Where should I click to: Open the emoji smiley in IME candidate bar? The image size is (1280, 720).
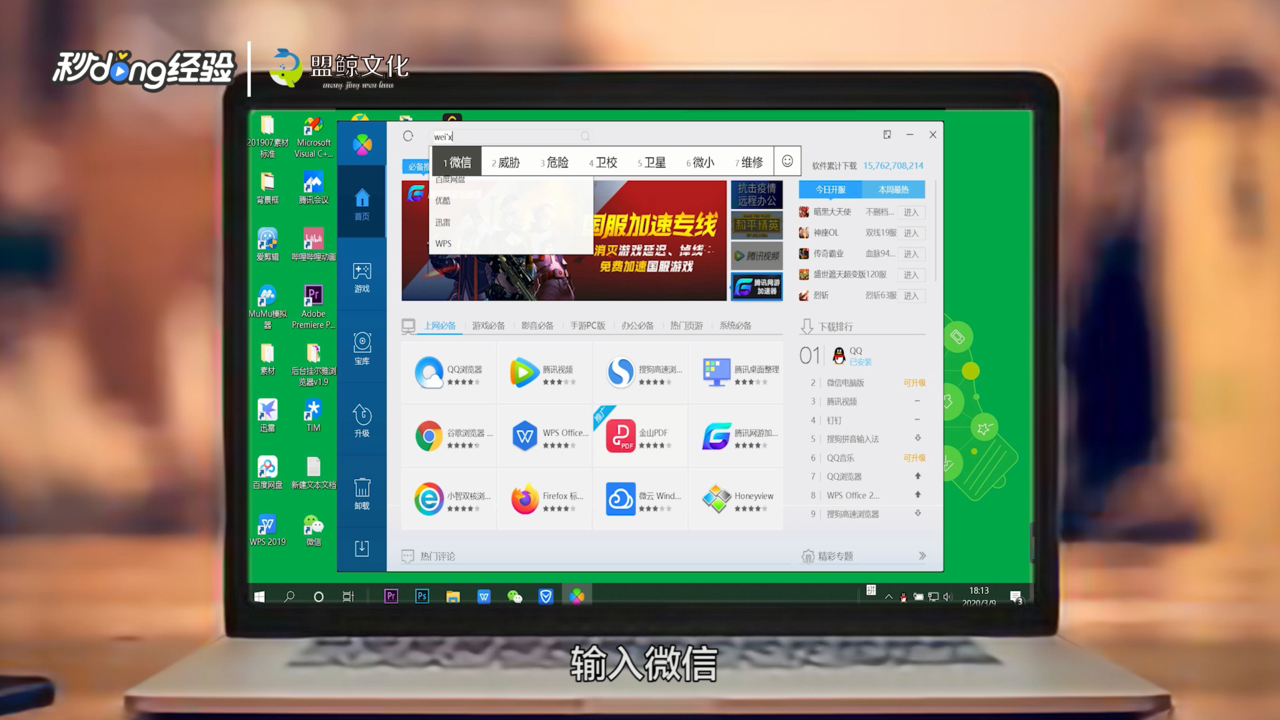click(x=787, y=161)
